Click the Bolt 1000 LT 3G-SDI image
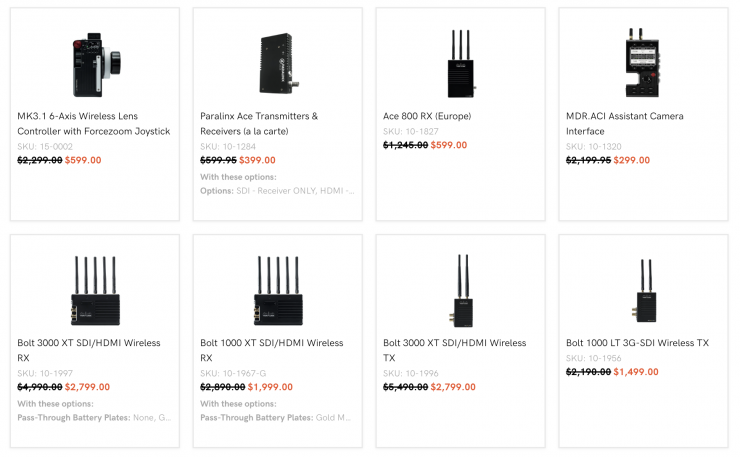Screen dimensions: 740x457 (643, 288)
